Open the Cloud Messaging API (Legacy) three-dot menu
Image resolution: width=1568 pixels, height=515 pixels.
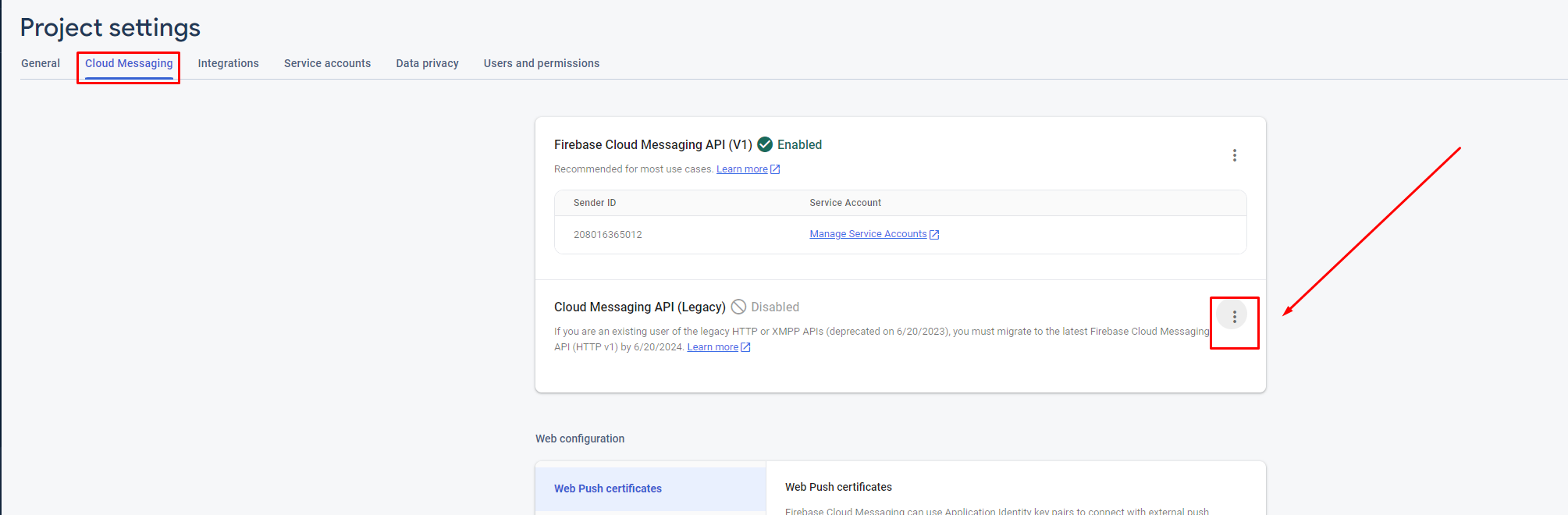1234,316
